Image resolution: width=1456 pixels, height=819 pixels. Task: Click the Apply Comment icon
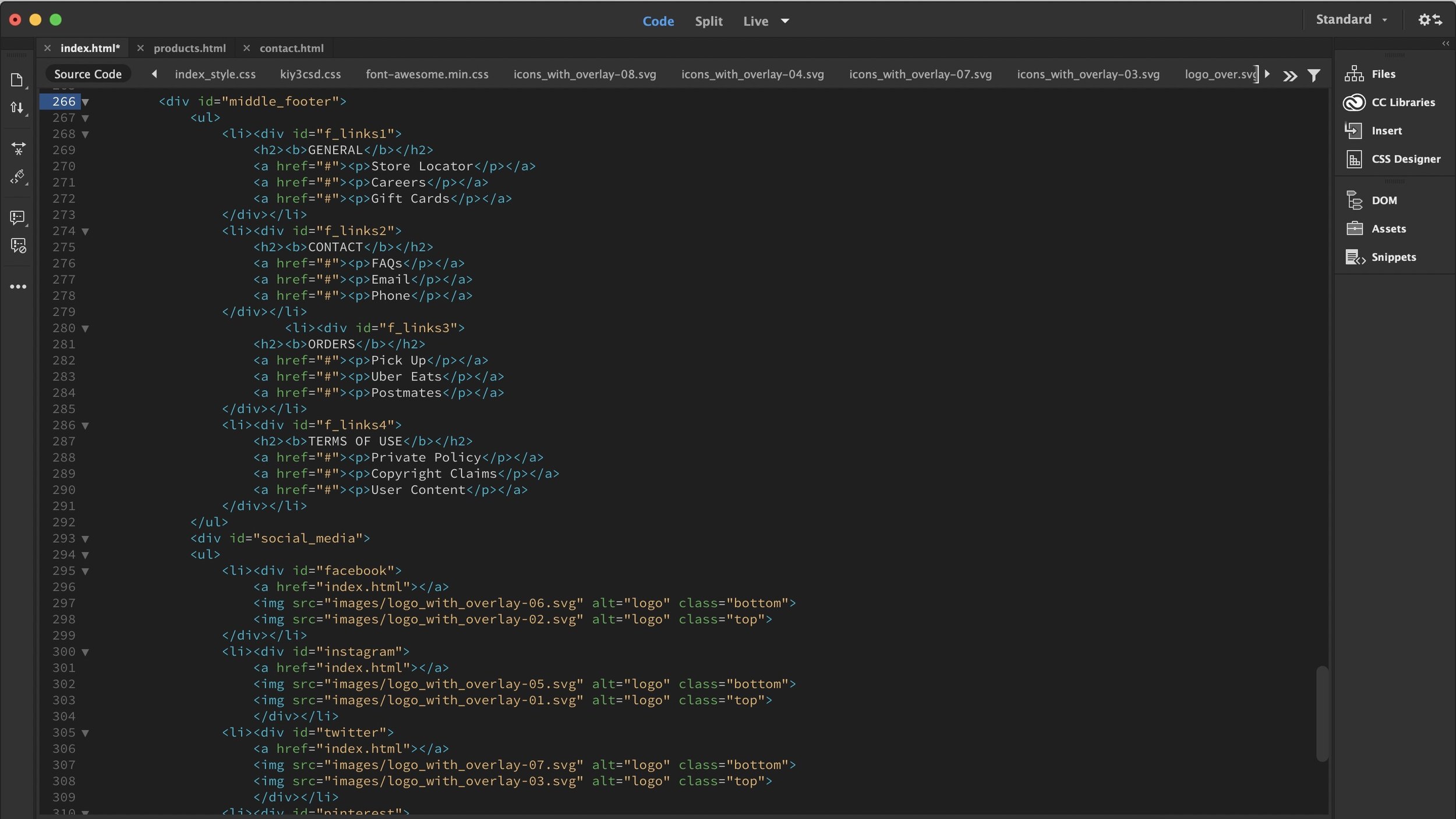pos(17,218)
